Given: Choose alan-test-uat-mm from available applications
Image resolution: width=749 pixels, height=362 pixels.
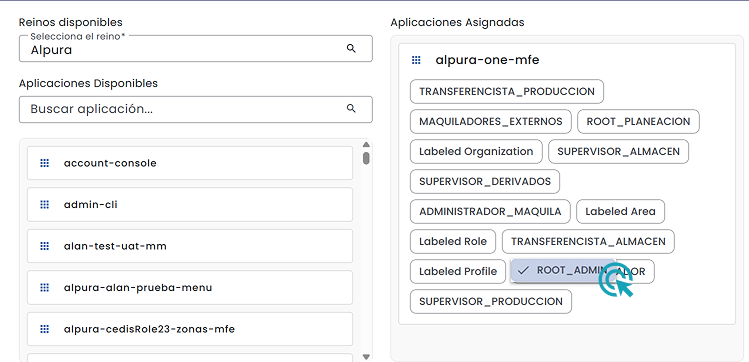Looking at the screenshot, I should 190,246.
